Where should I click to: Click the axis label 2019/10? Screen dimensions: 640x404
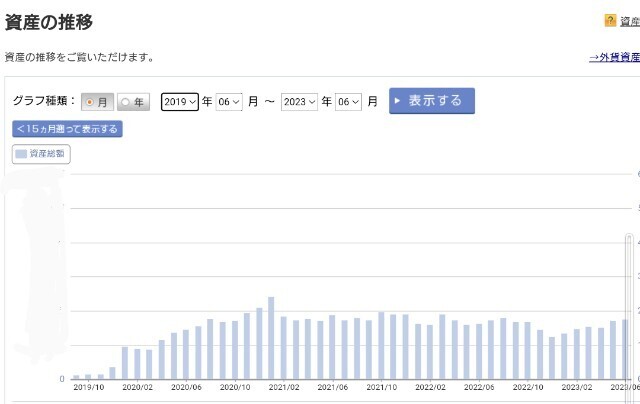coord(89,387)
